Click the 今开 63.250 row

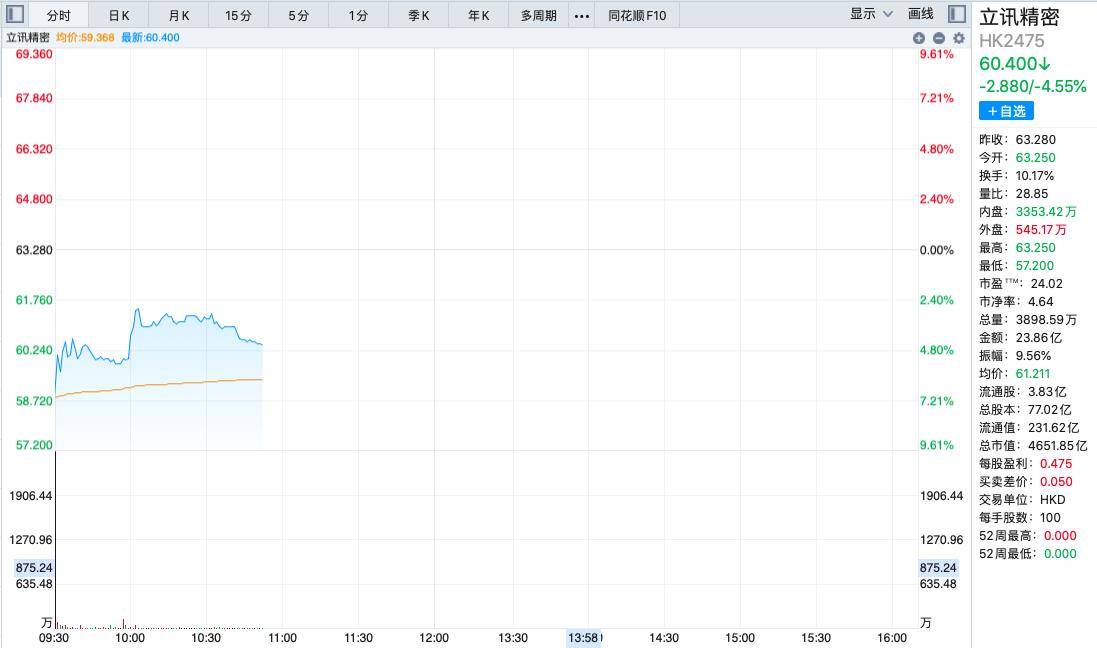(1017, 157)
